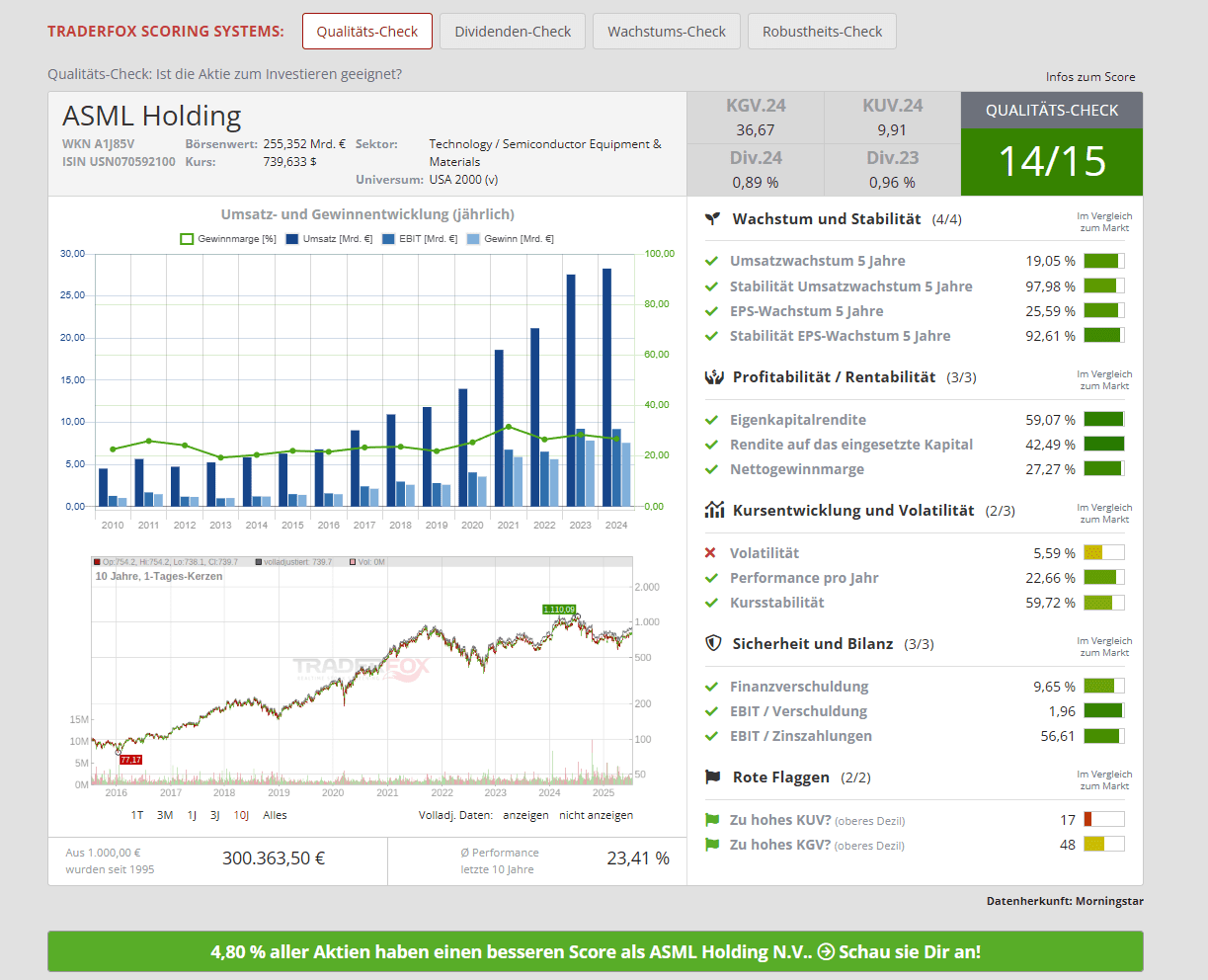Show the Alles chart timeframe
This screenshot has width=1208, height=980.
pos(275,816)
